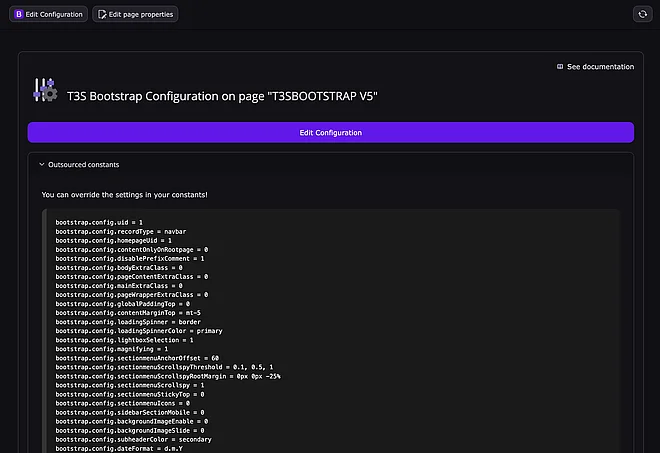Click the sectionmenuScrollspyRootMargin constant line
Image resolution: width=660 pixels, height=453 pixels.
click(168, 376)
